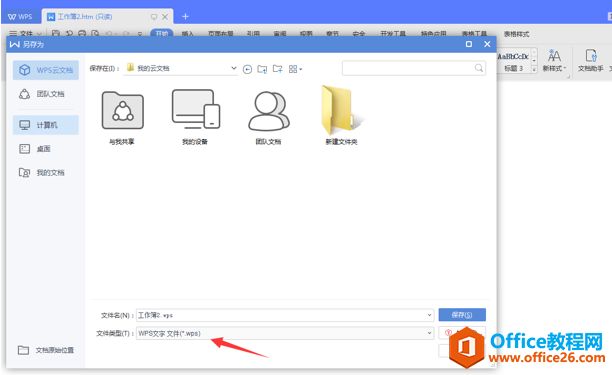This screenshot has height=375, width=612.
Task: Create a new folder via toolbar icon
Action: click(278, 69)
